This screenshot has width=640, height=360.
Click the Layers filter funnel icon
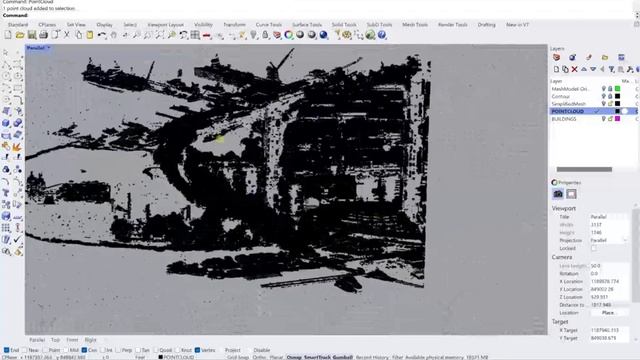(611, 70)
